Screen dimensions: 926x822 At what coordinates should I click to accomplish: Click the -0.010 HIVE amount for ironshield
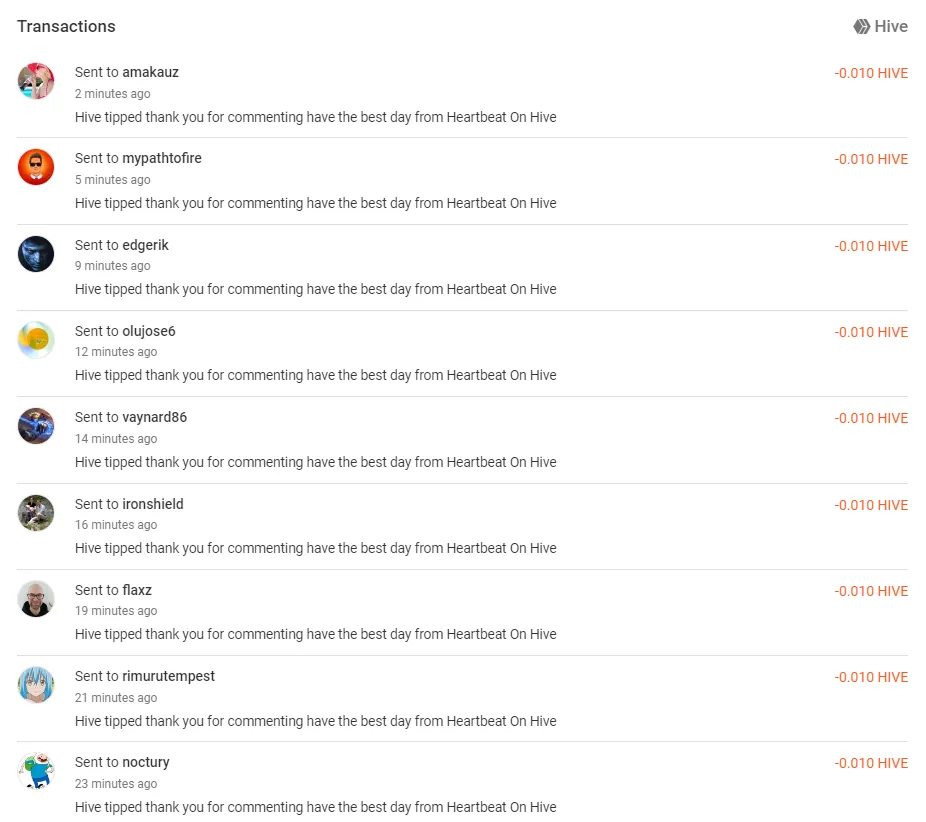pos(871,505)
